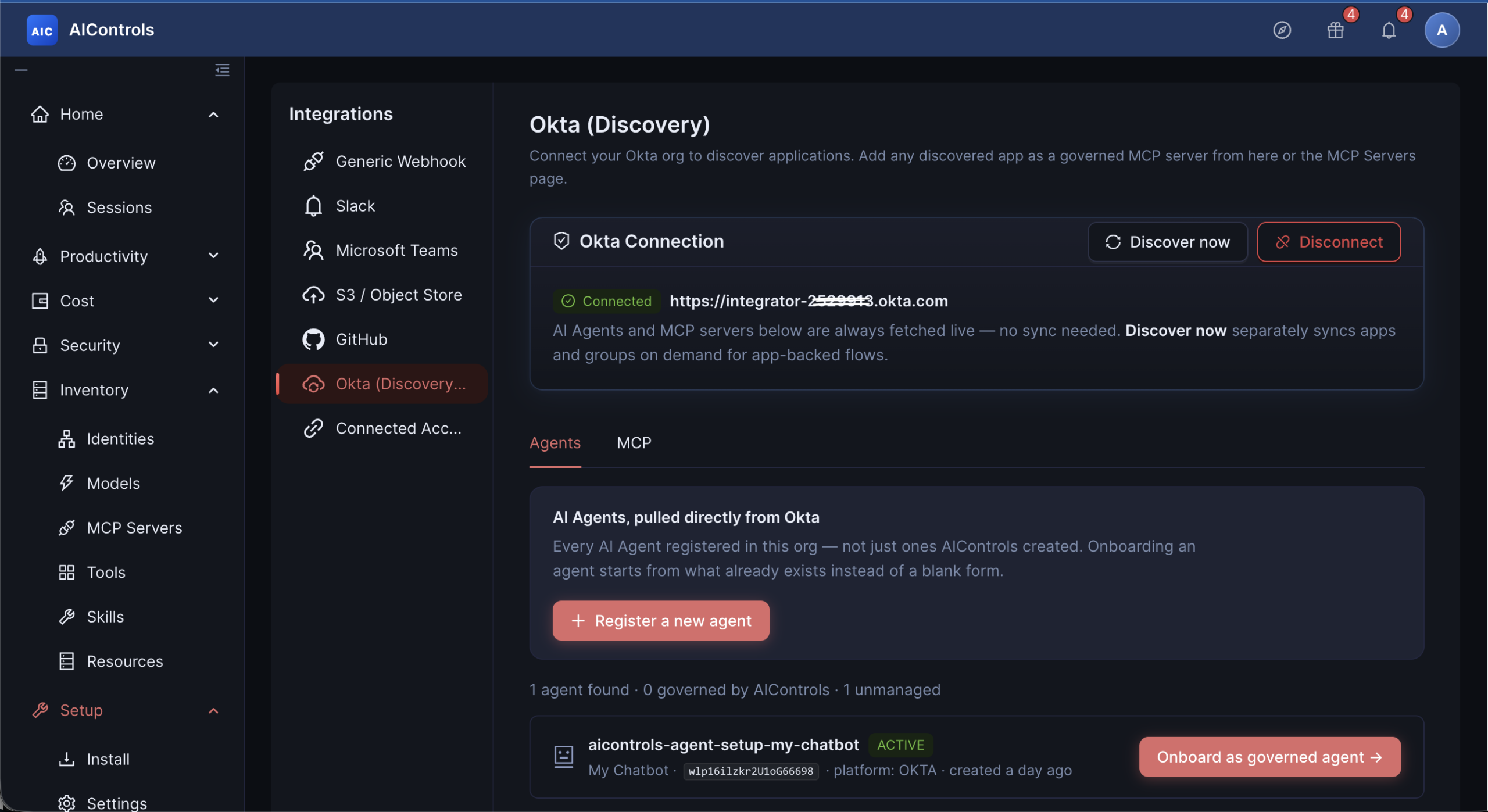Viewport: 1488px width, 812px height.
Task: Click the Settings gear icon
Action: pos(66,803)
